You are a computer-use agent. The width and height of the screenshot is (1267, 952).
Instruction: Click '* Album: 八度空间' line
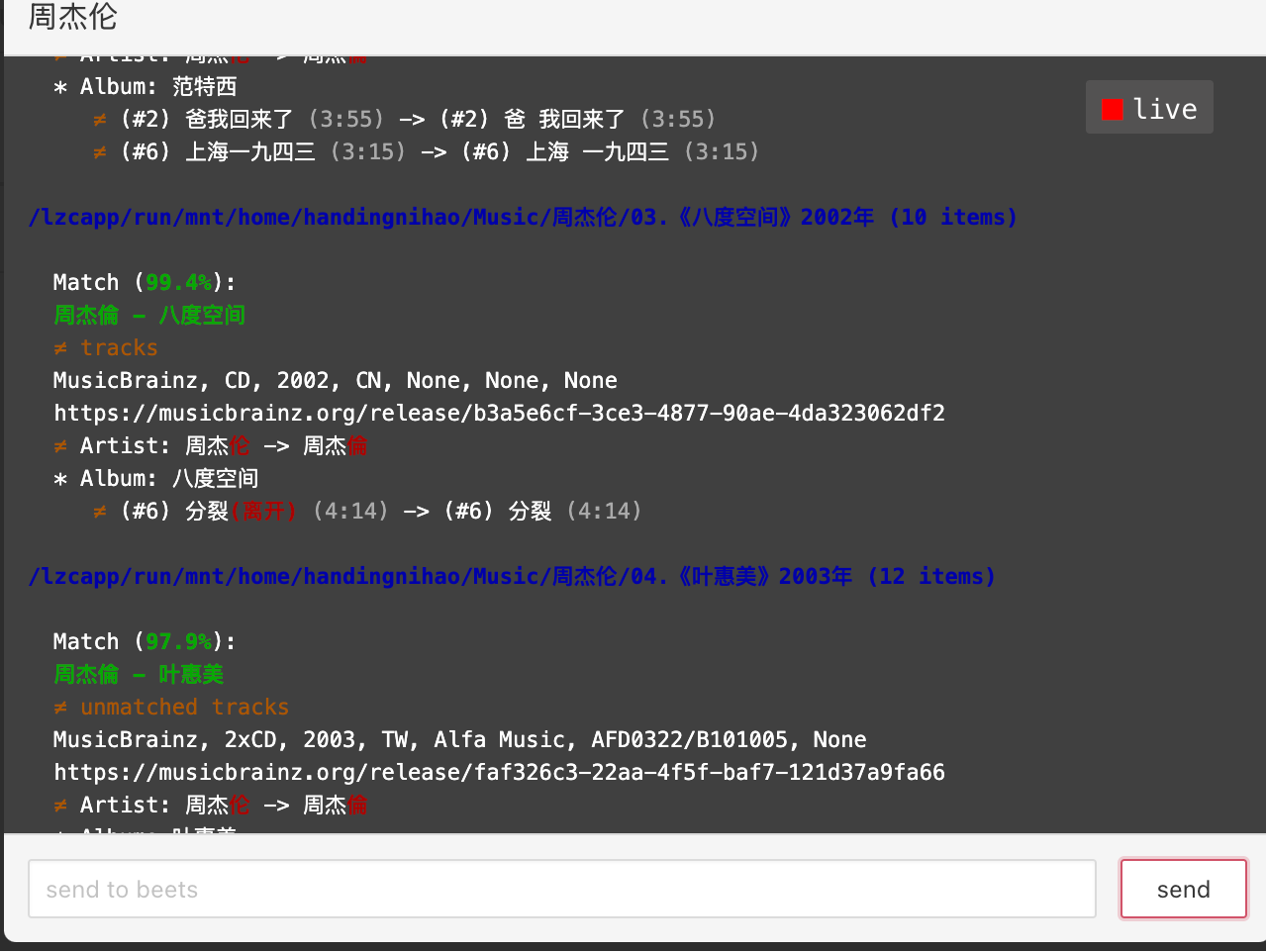click(156, 478)
